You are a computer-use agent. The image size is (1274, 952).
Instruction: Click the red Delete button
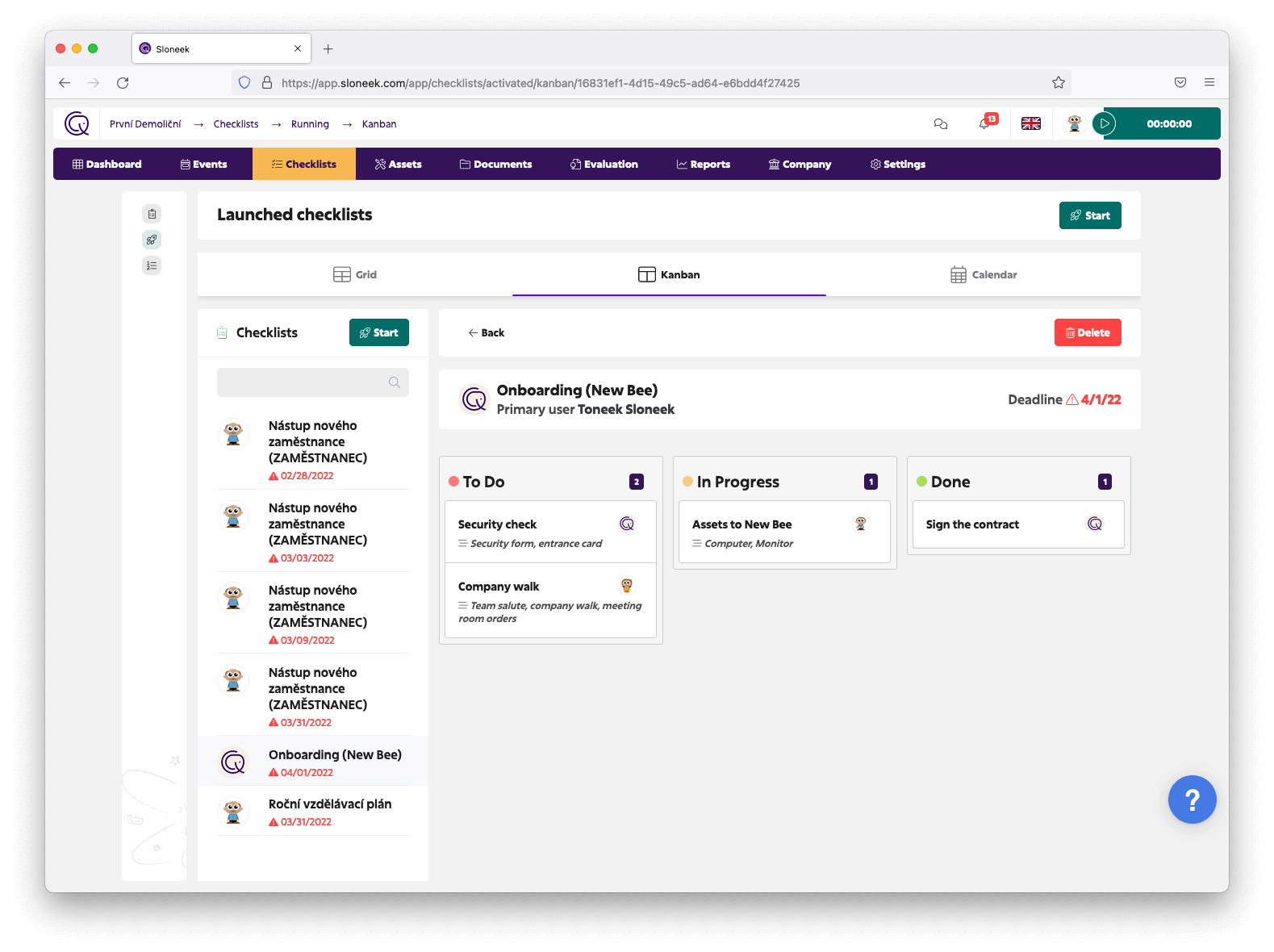1088,332
